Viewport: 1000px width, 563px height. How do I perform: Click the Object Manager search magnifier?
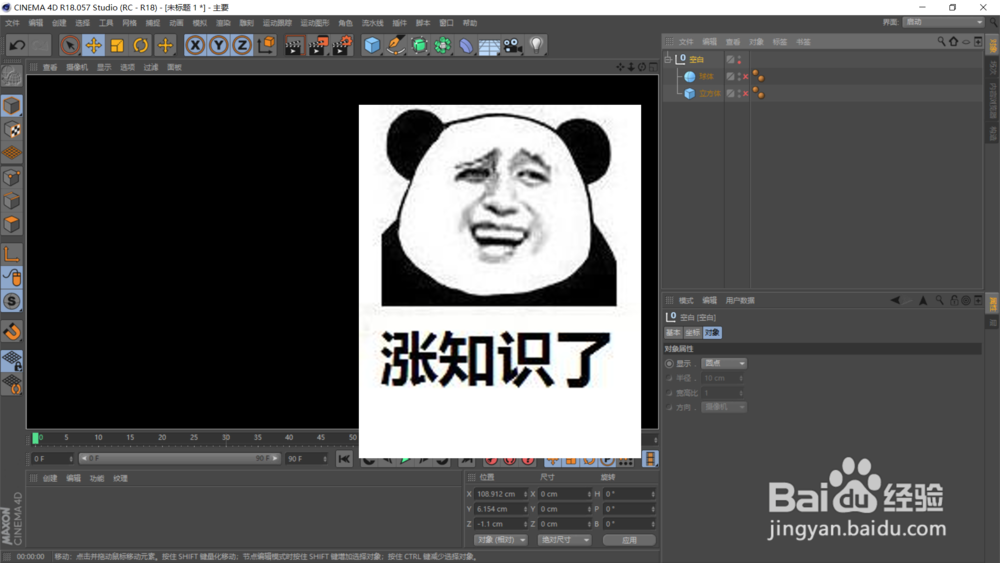click(941, 41)
